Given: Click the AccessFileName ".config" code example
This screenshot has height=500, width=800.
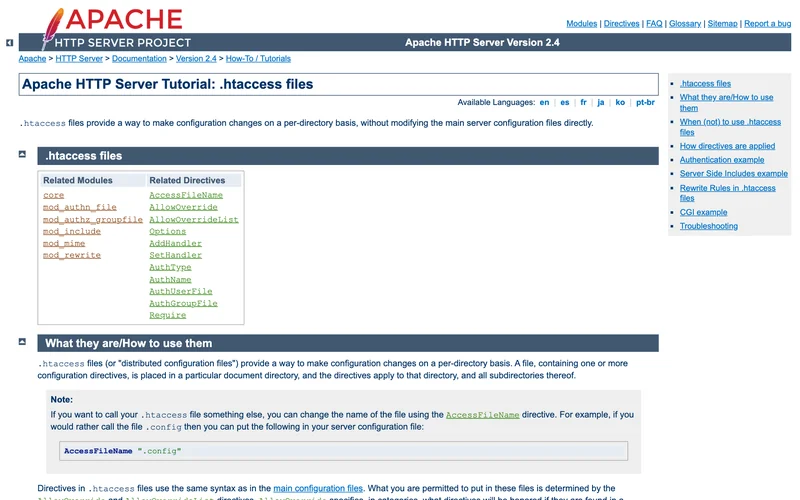Looking at the screenshot, I should point(343,451).
